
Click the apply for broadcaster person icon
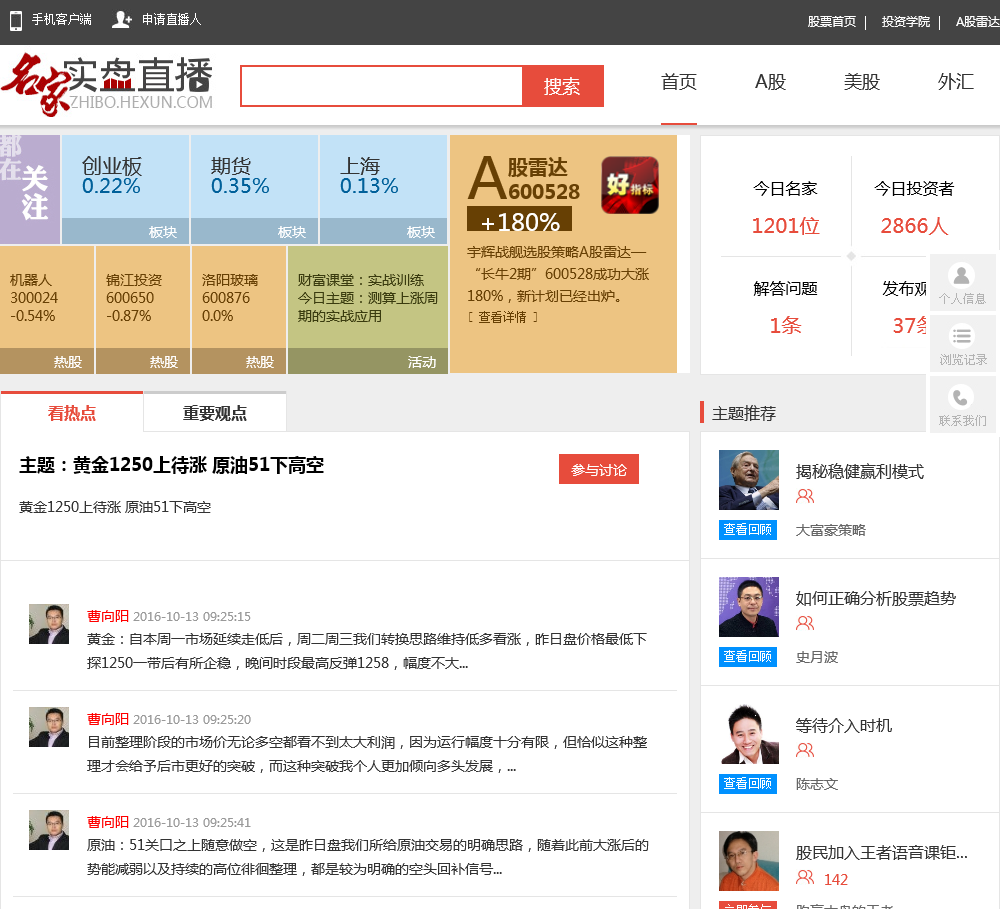122,20
